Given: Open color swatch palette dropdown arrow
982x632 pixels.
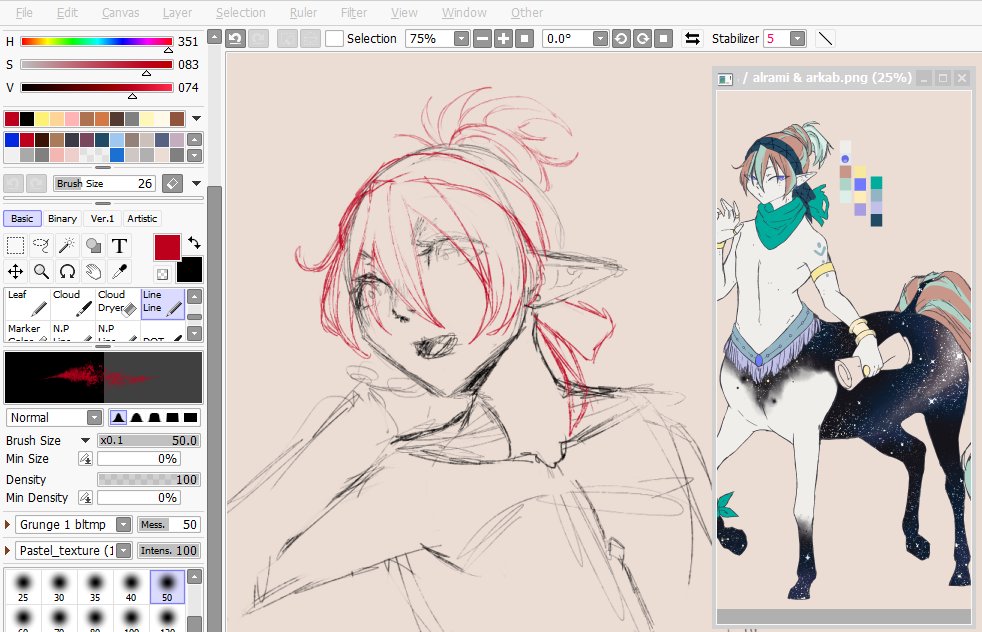Looking at the screenshot, I should [197, 118].
